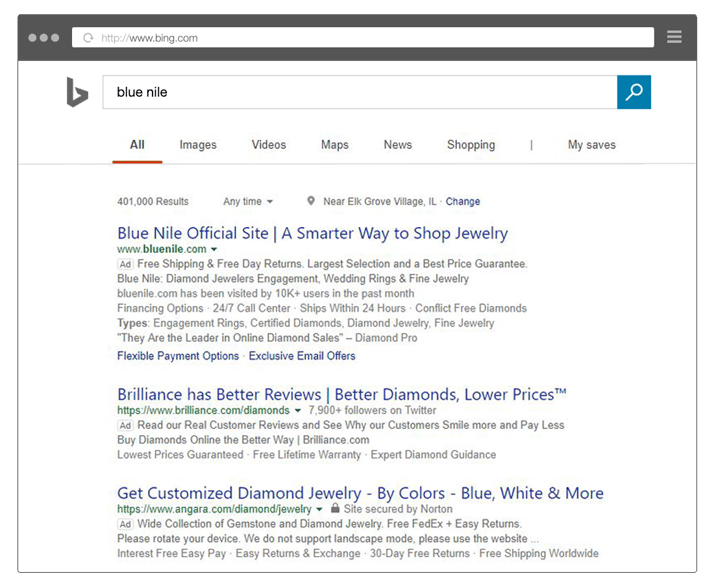This screenshot has height=587, width=714.
Task: Select the All tab
Action: [137, 145]
